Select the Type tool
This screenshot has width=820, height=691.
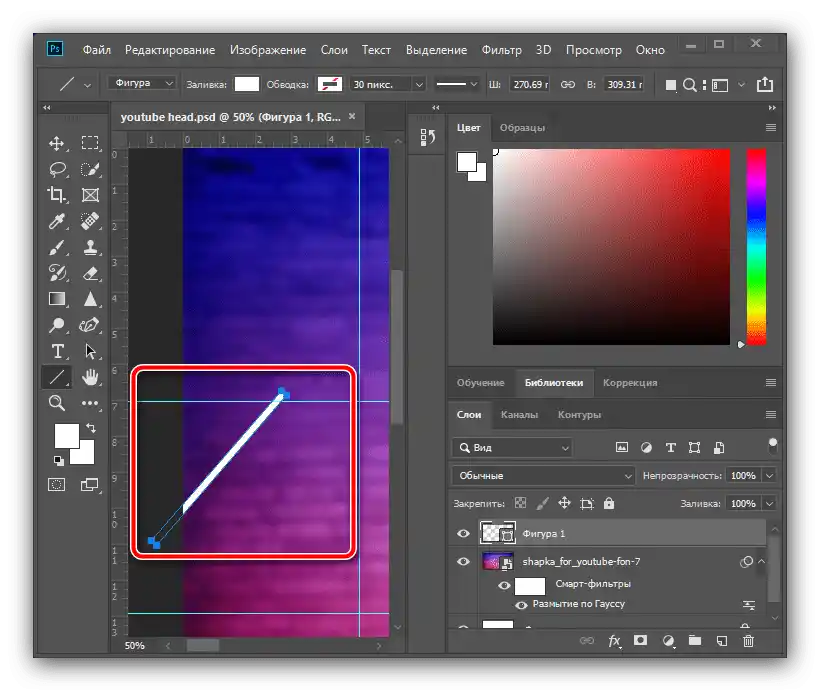point(56,351)
